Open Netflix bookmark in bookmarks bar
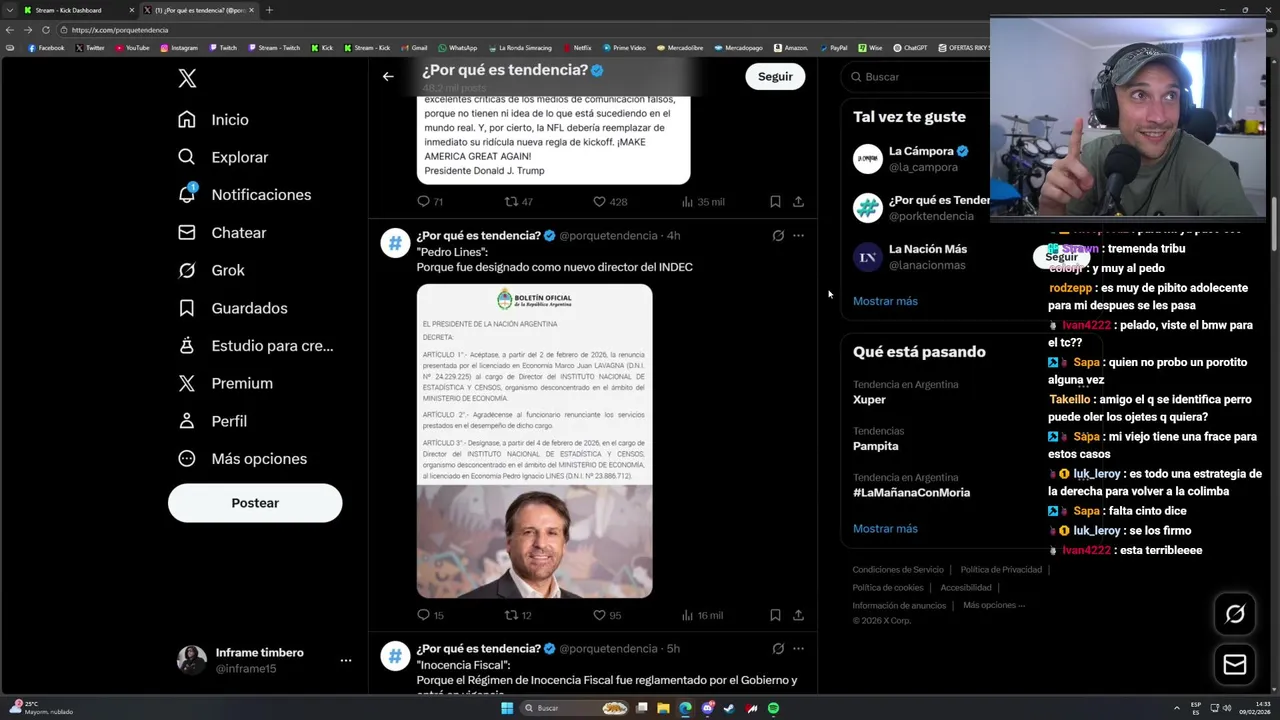 click(577, 48)
